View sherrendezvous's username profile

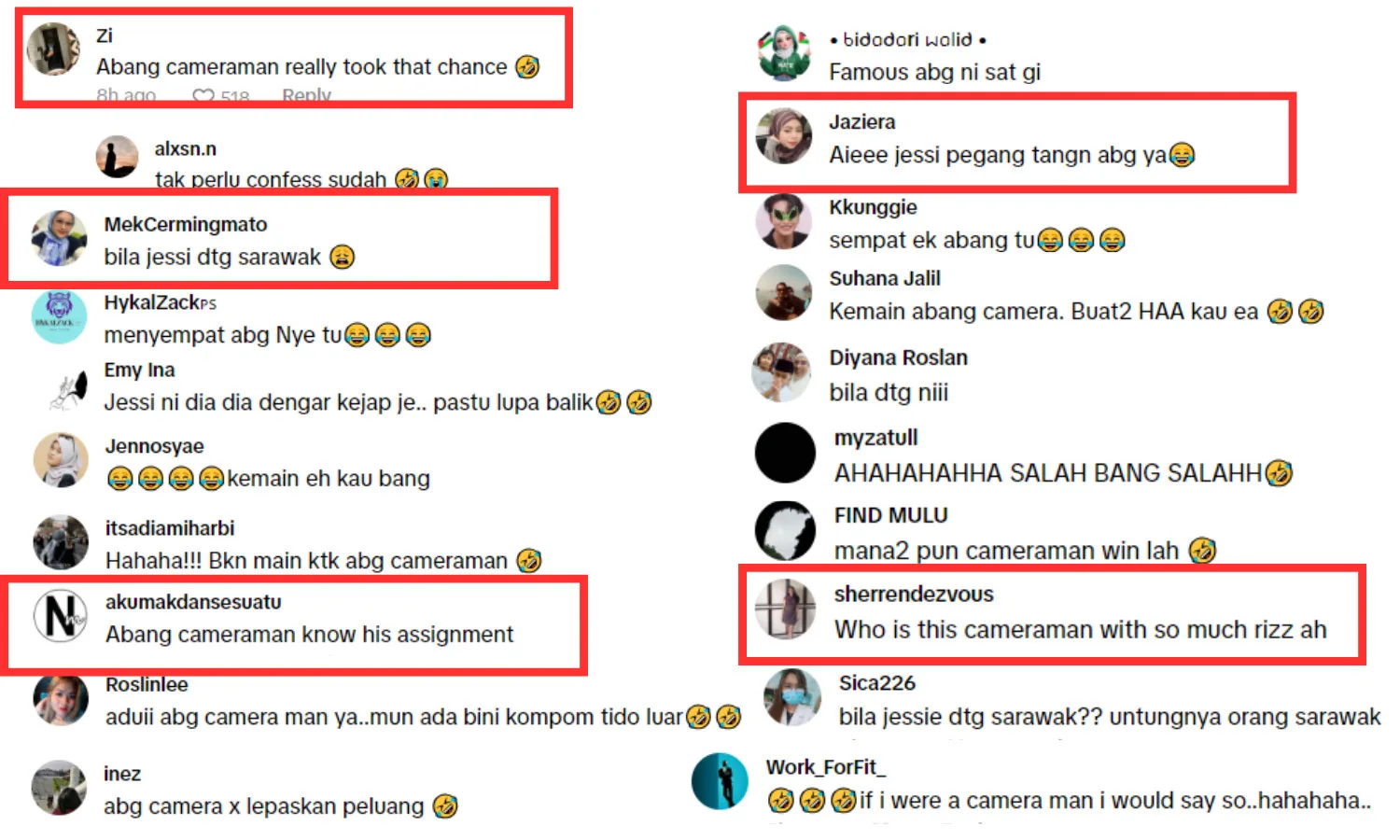[913, 595]
